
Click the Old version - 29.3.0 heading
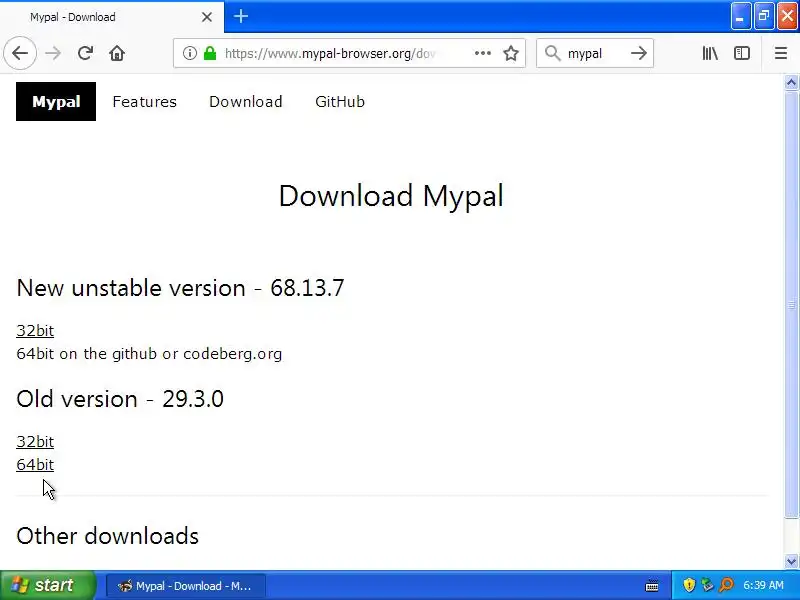click(120, 399)
